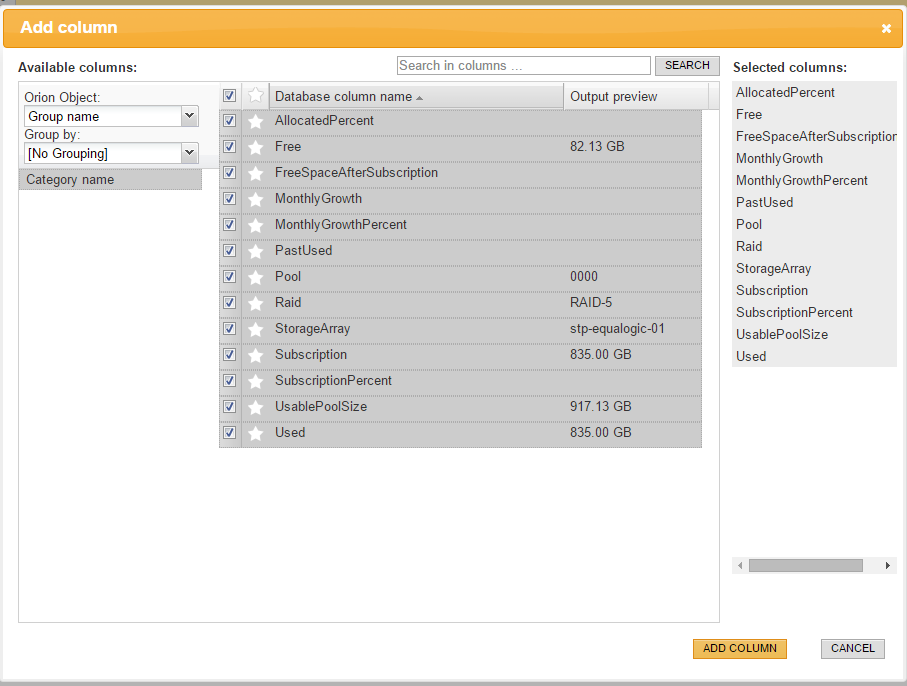Uncheck the MonthlyGrowth checkbox
The width and height of the screenshot is (907, 686).
click(230, 198)
